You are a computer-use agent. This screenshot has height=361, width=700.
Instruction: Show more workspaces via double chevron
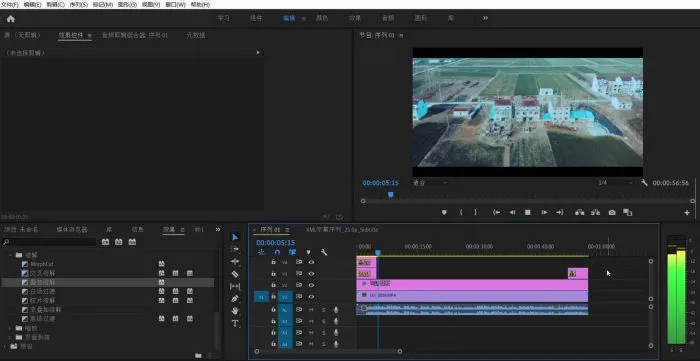[485, 18]
